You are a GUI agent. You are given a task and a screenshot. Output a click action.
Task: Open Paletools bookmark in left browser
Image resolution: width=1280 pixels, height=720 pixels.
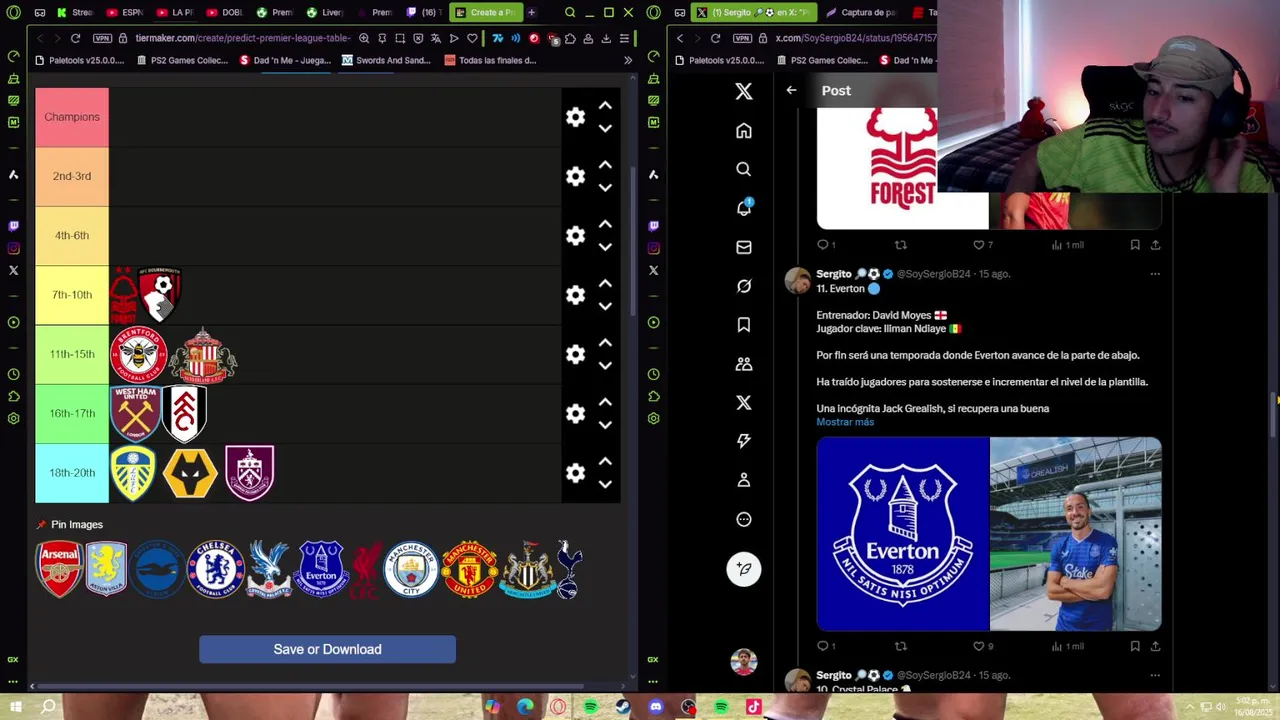80,60
